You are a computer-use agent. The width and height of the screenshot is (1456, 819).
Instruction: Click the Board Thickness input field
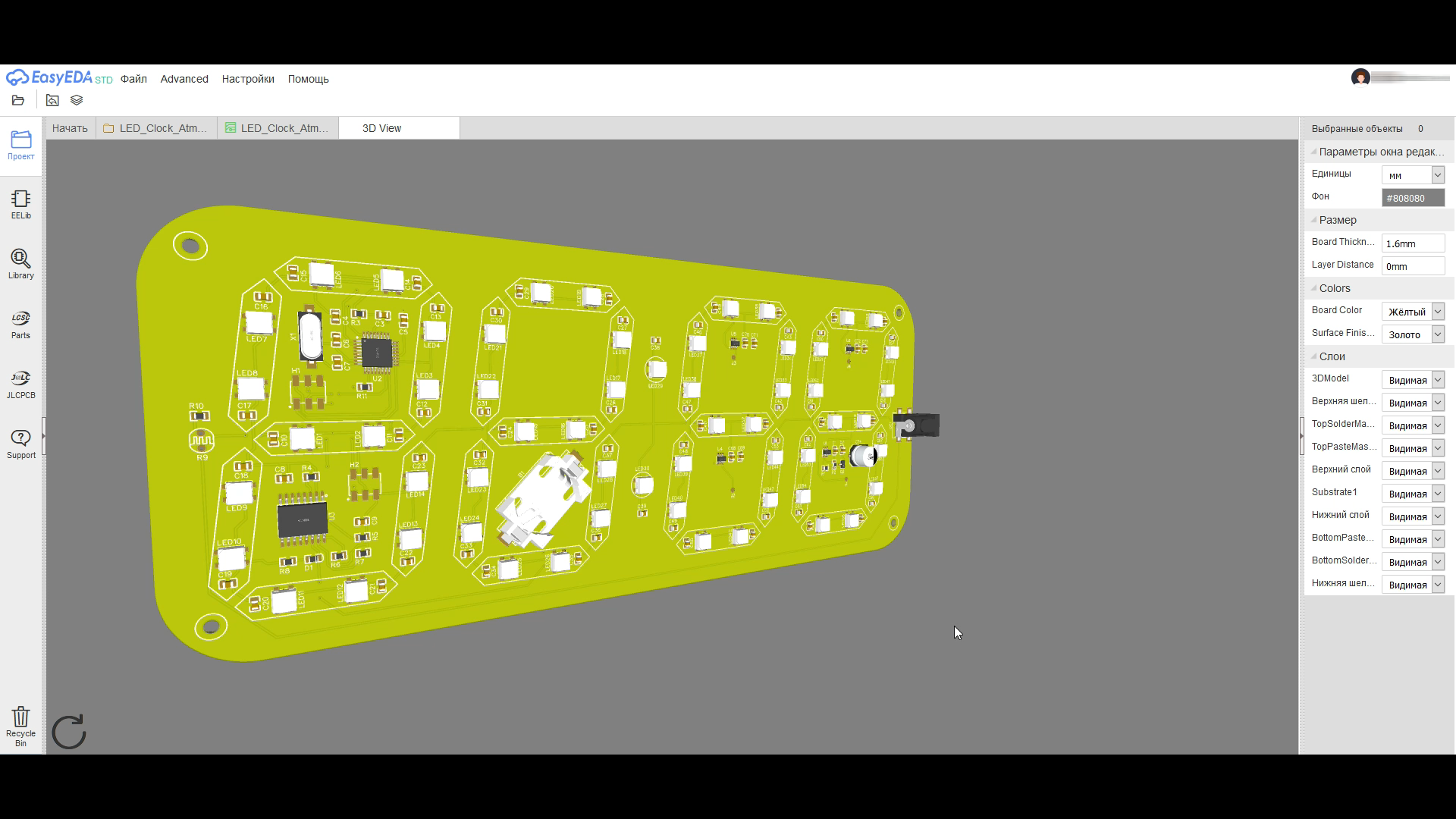point(1413,243)
